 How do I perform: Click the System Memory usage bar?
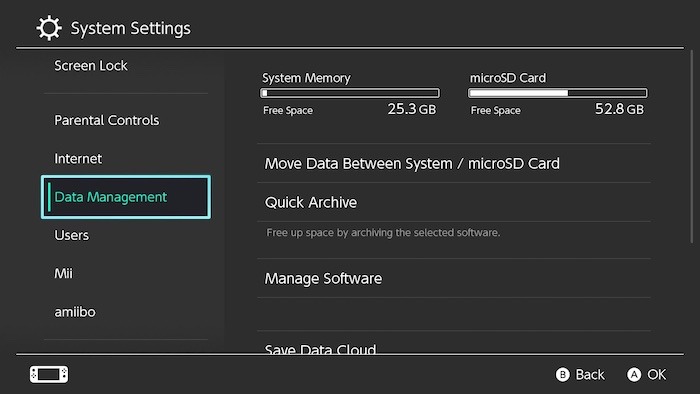point(350,93)
